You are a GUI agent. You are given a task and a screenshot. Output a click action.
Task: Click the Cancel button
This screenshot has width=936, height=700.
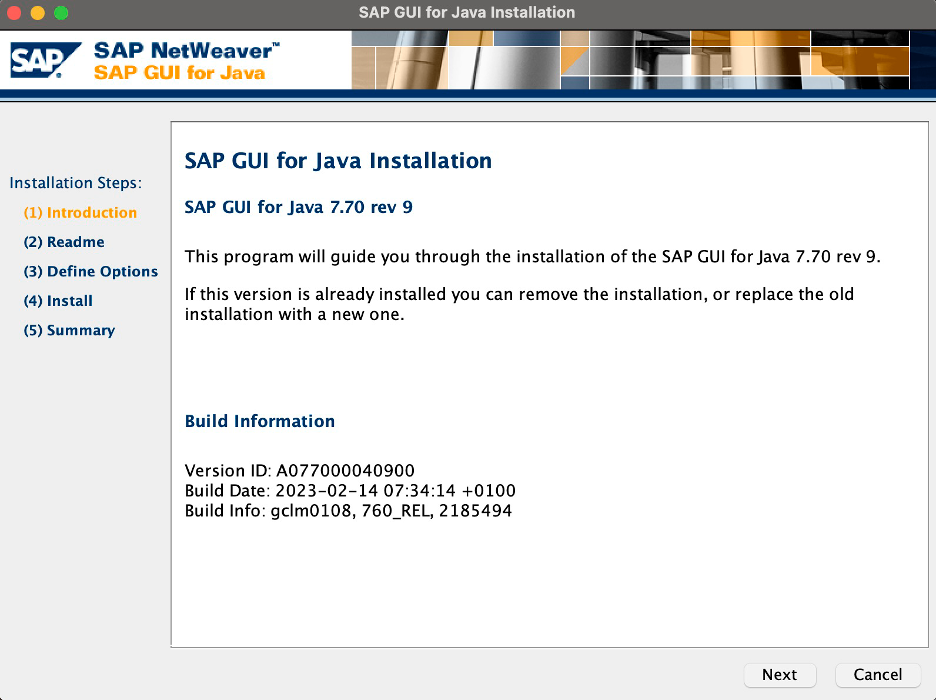(878, 674)
